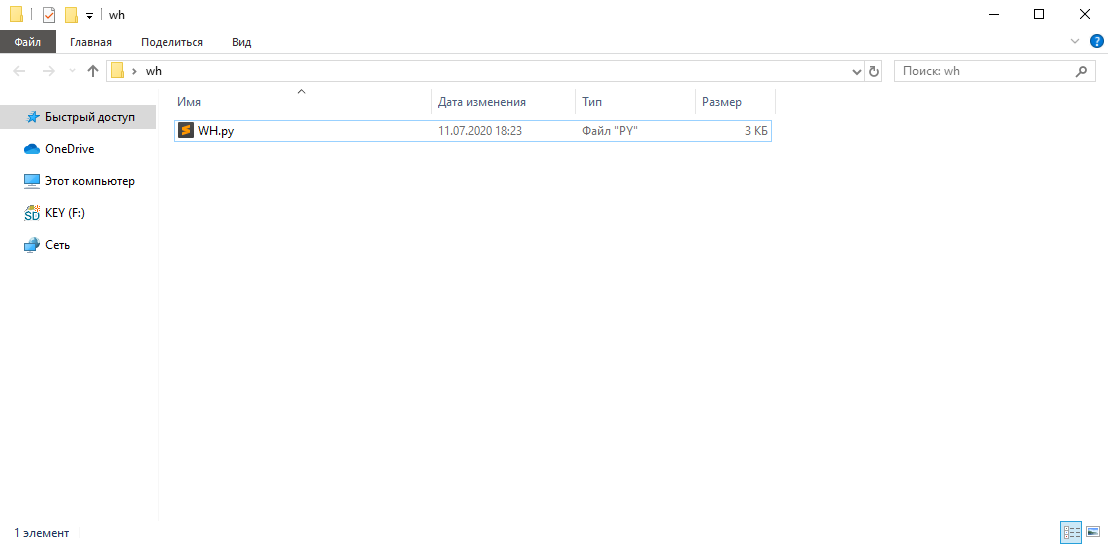The height and width of the screenshot is (544, 1109).
Task: Select the WH.py file
Action: click(x=472, y=131)
